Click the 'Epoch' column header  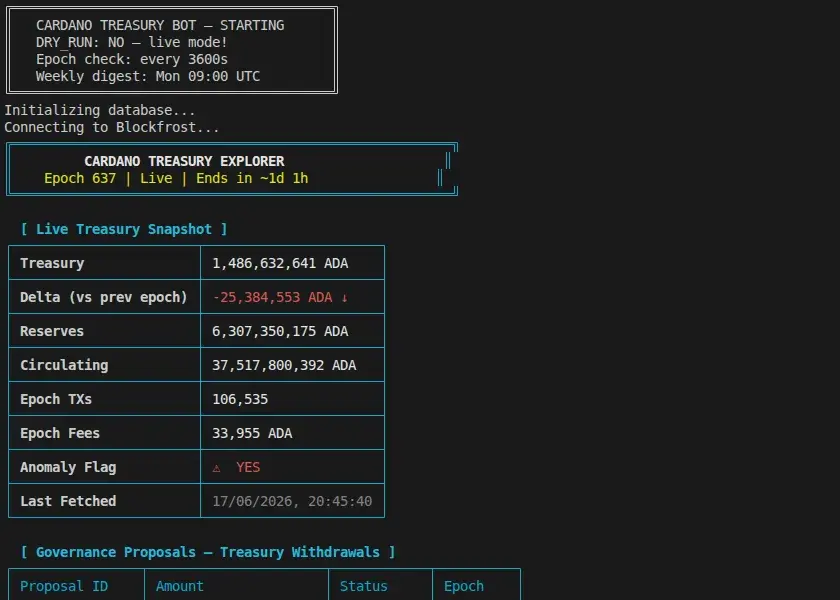pyautogui.click(x=464, y=587)
